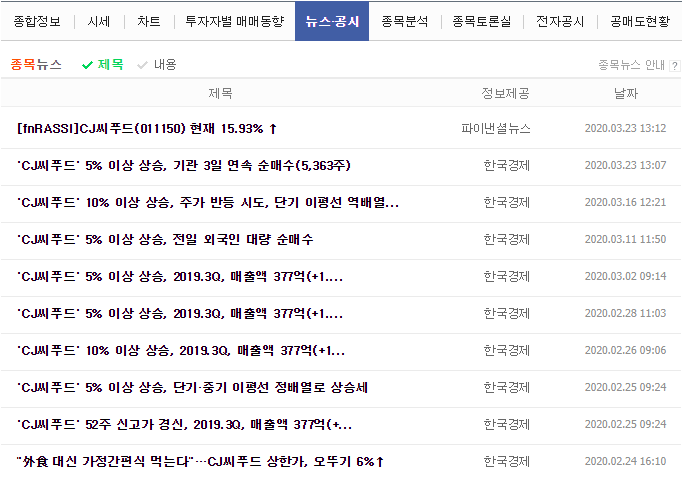
Task: Open the 종목뉴스 안내 help icon
Action: [x=675, y=66]
